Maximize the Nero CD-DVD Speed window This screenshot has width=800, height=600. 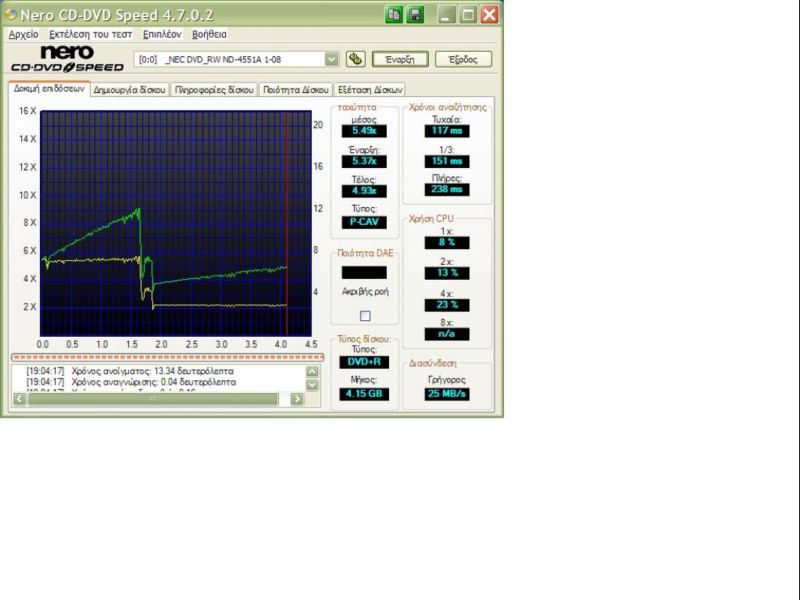point(468,15)
